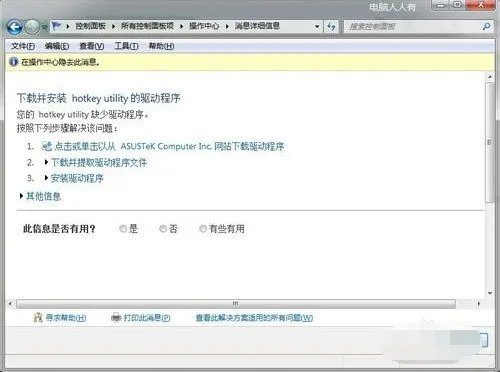
Task: Click the search magnifier icon
Action: [486, 26]
